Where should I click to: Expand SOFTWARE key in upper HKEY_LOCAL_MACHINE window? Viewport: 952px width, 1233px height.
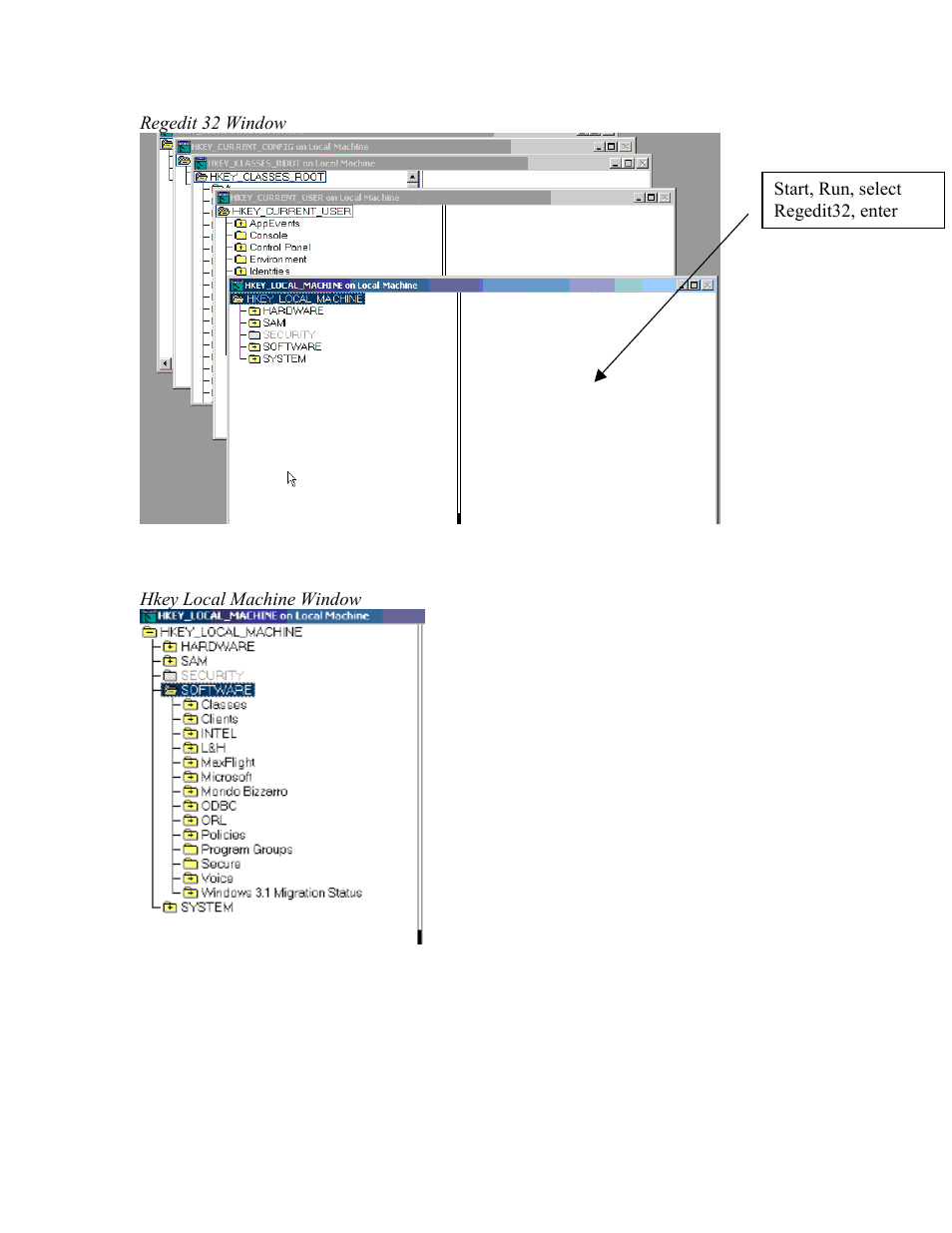254,347
